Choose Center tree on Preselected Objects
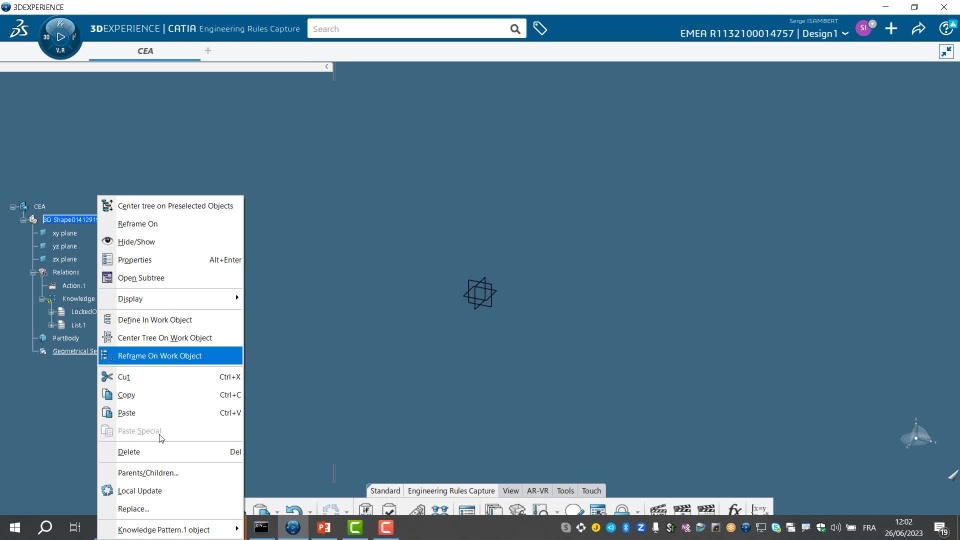Screen dimensions: 960x540 (x=171, y=206)
